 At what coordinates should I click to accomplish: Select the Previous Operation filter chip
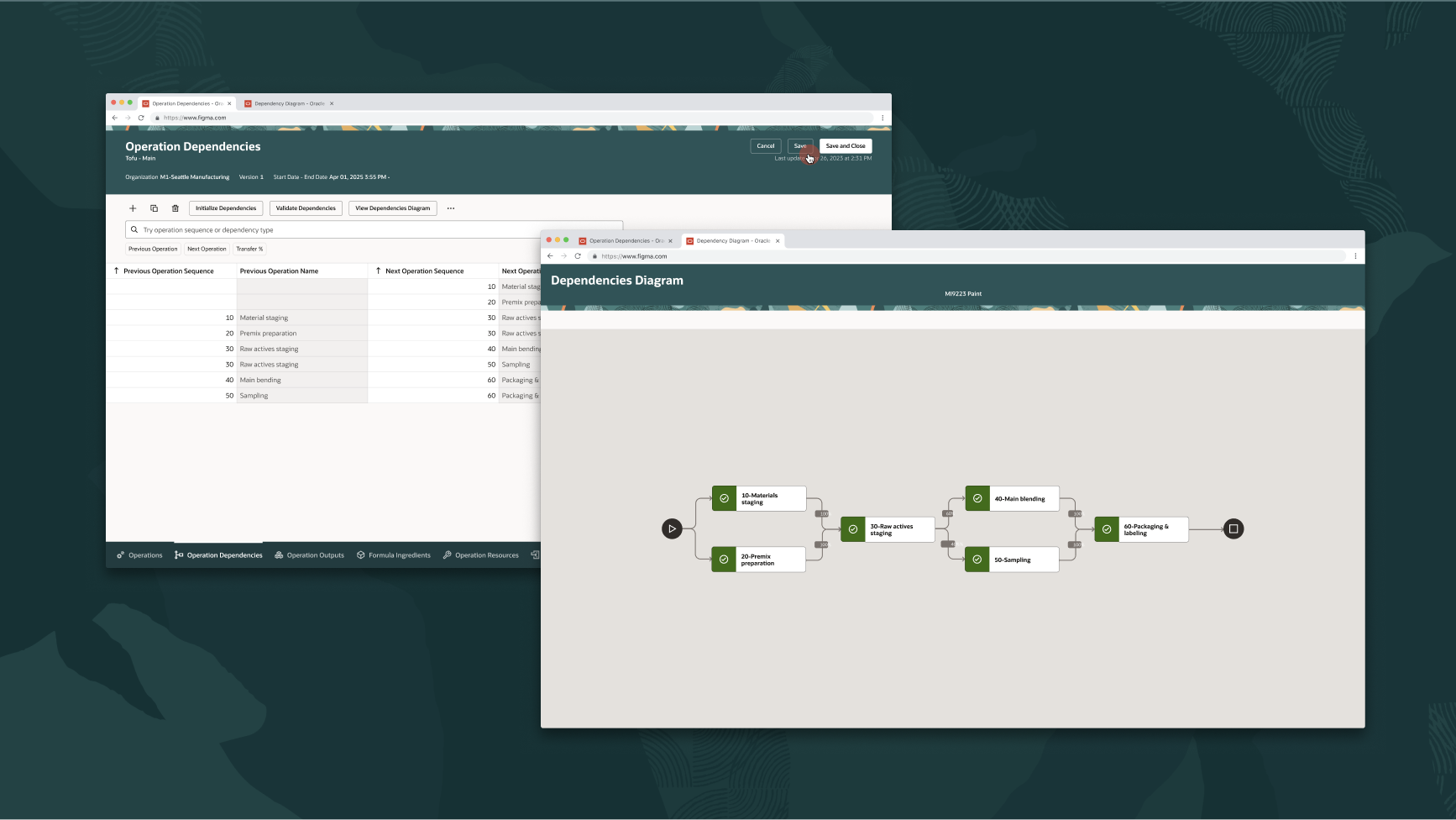coord(153,249)
